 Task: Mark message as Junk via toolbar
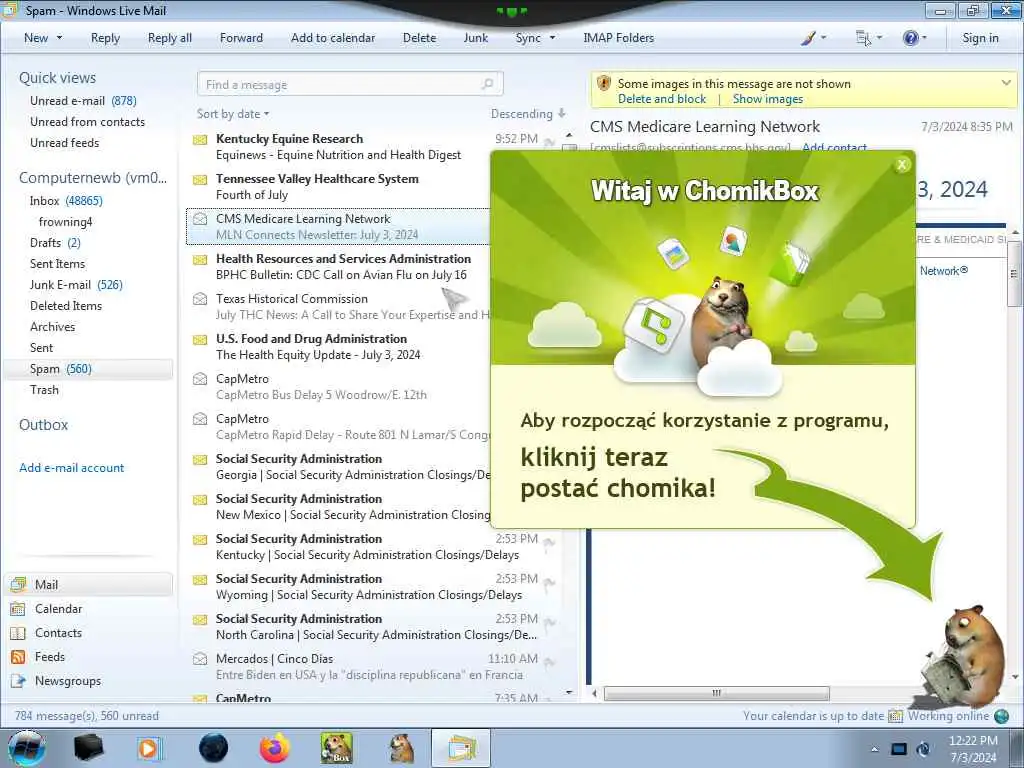pos(475,38)
